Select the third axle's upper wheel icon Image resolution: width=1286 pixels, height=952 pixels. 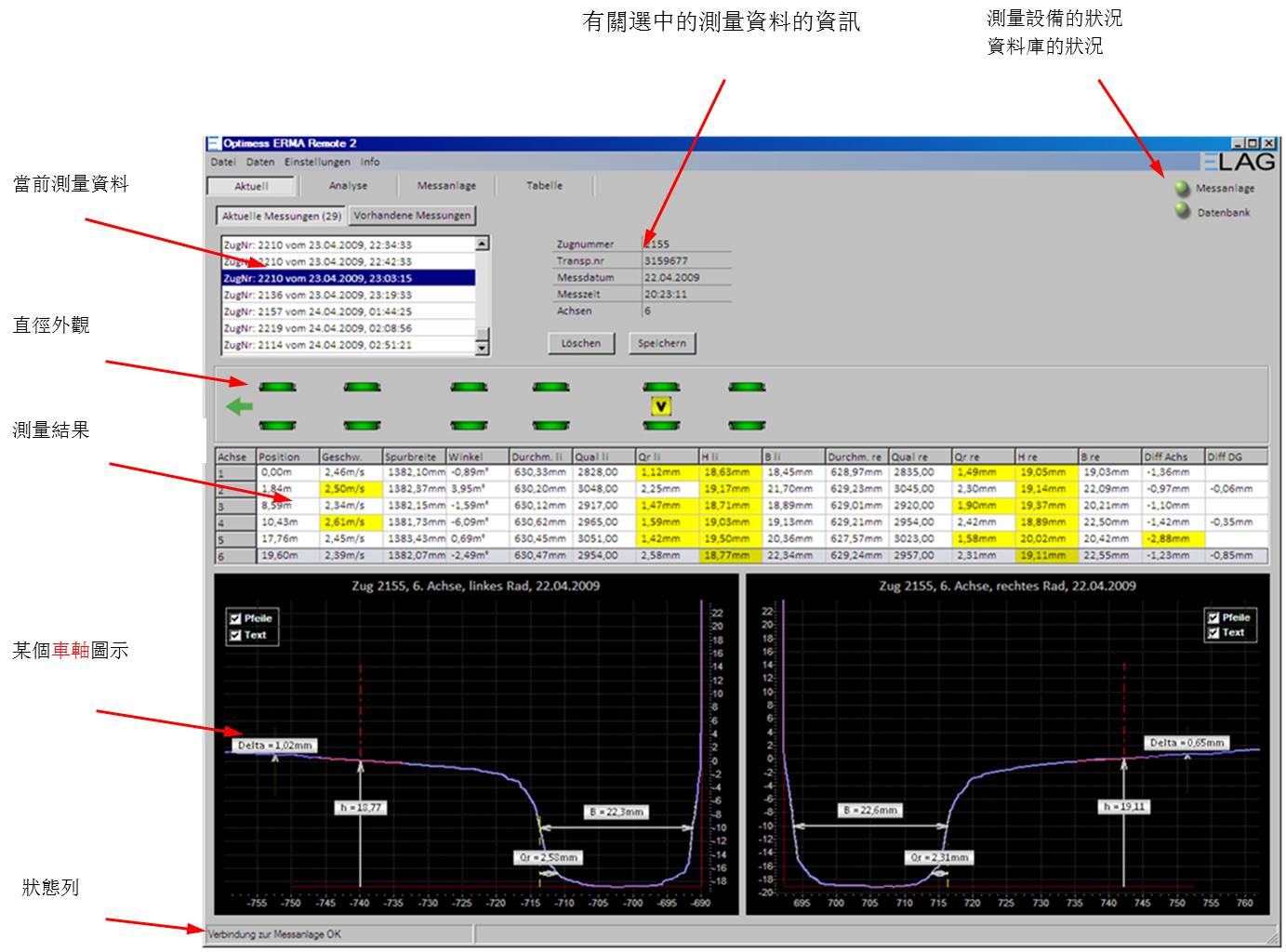[469, 387]
